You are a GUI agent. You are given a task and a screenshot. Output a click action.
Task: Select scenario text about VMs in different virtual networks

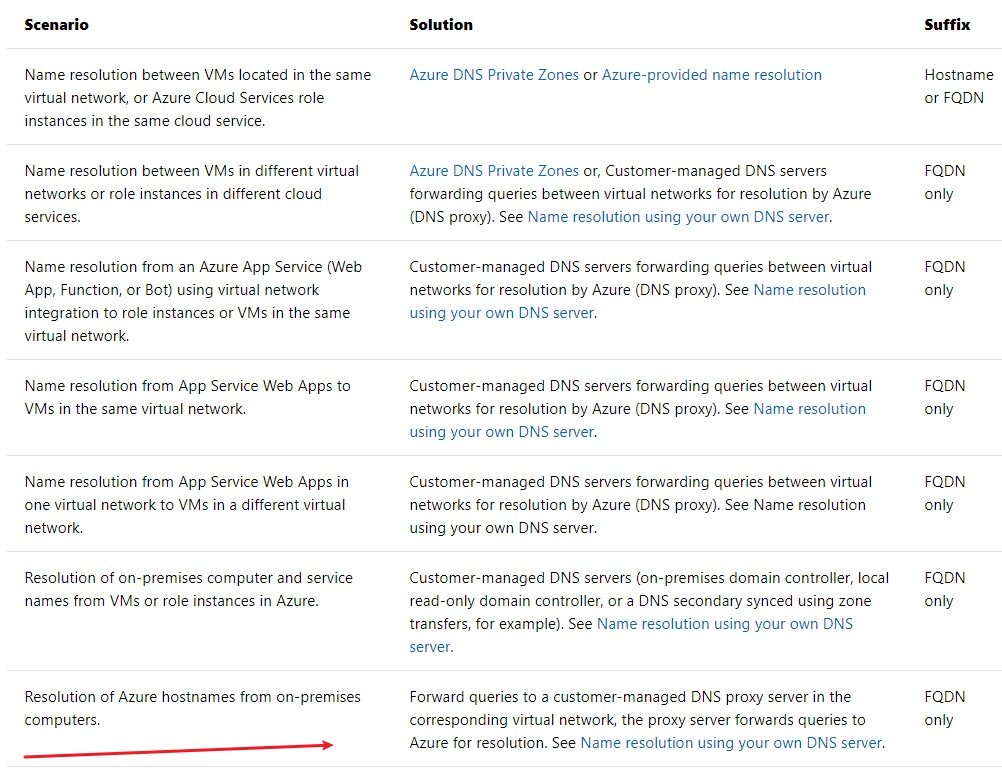(x=191, y=194)
